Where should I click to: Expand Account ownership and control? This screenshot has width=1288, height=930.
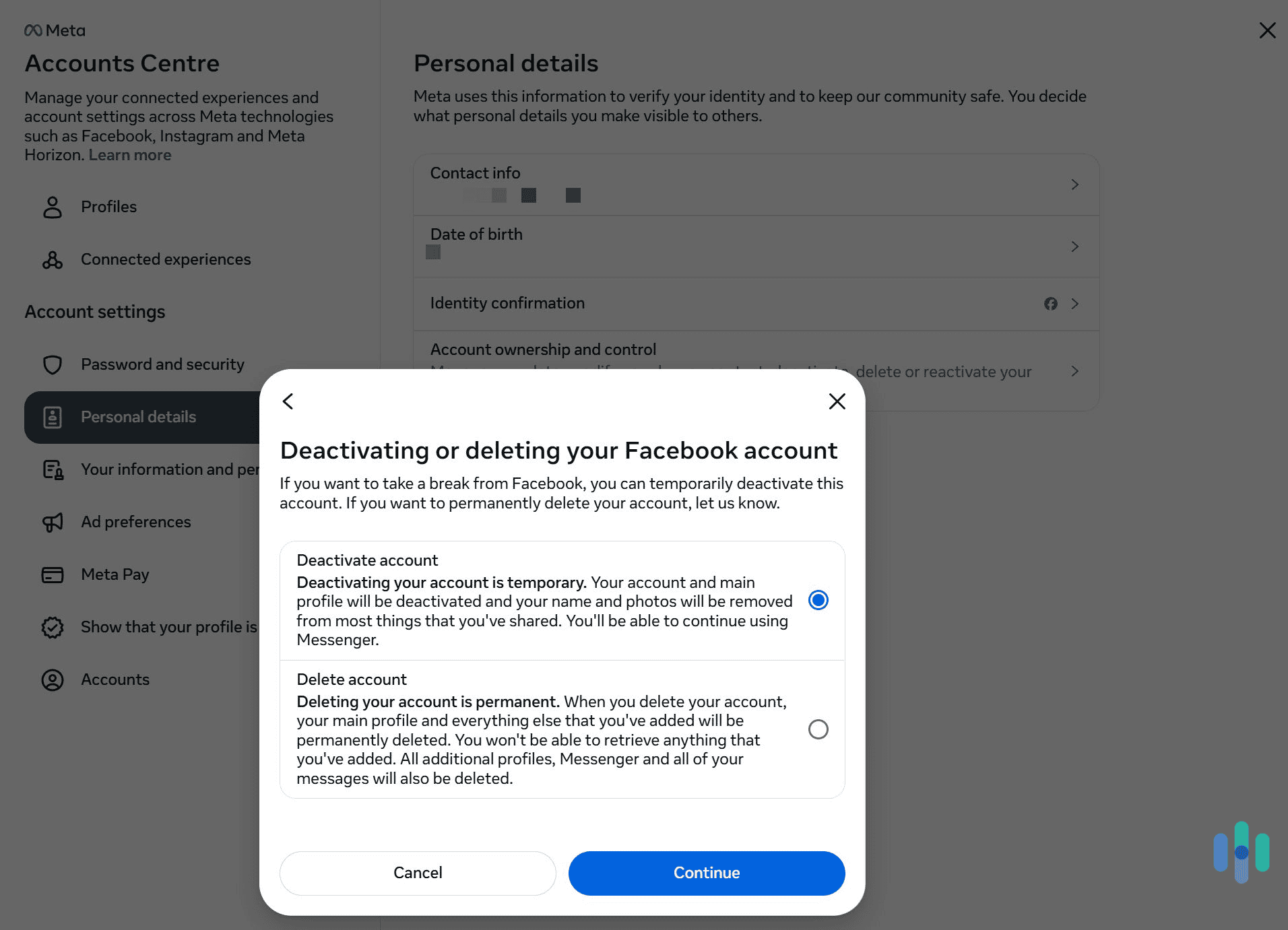(1074, 371)
